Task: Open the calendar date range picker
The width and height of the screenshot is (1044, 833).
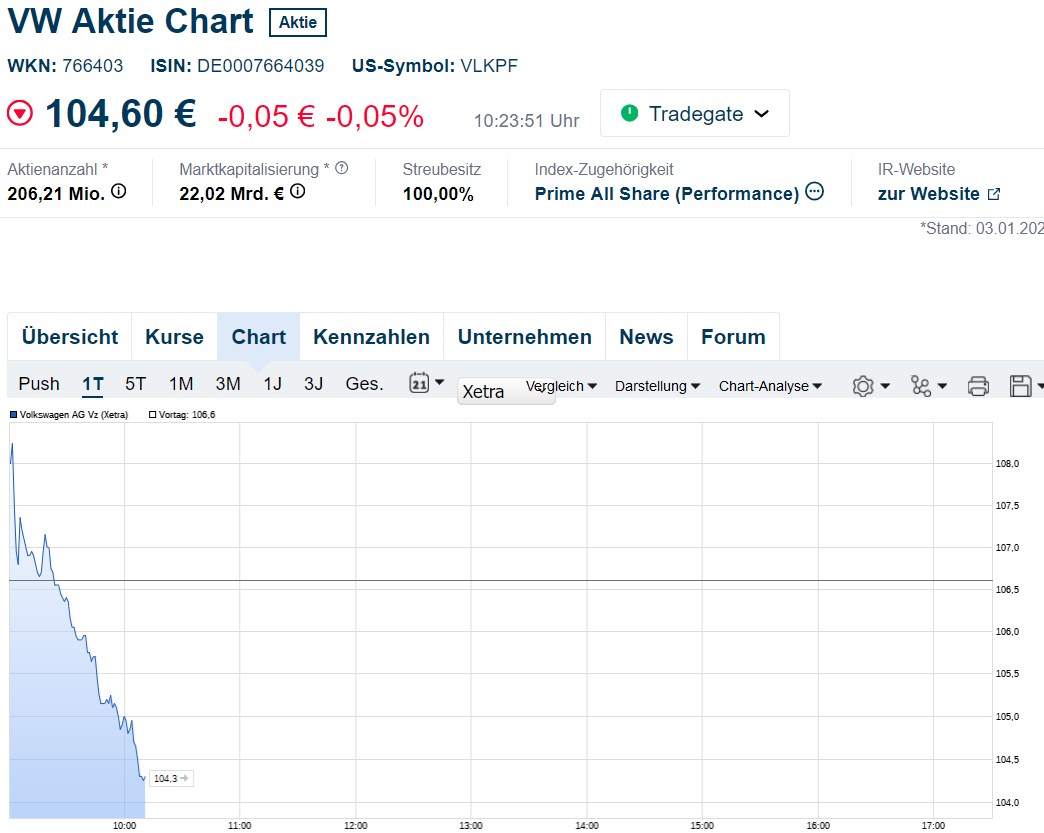Action: click(426, 382)
